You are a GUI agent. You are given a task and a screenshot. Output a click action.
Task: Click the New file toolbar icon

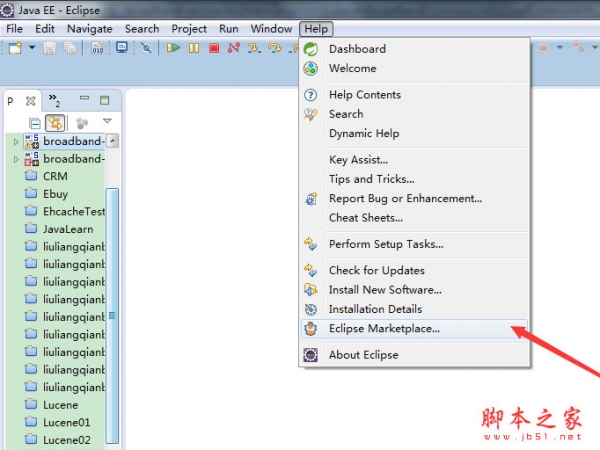15,48
